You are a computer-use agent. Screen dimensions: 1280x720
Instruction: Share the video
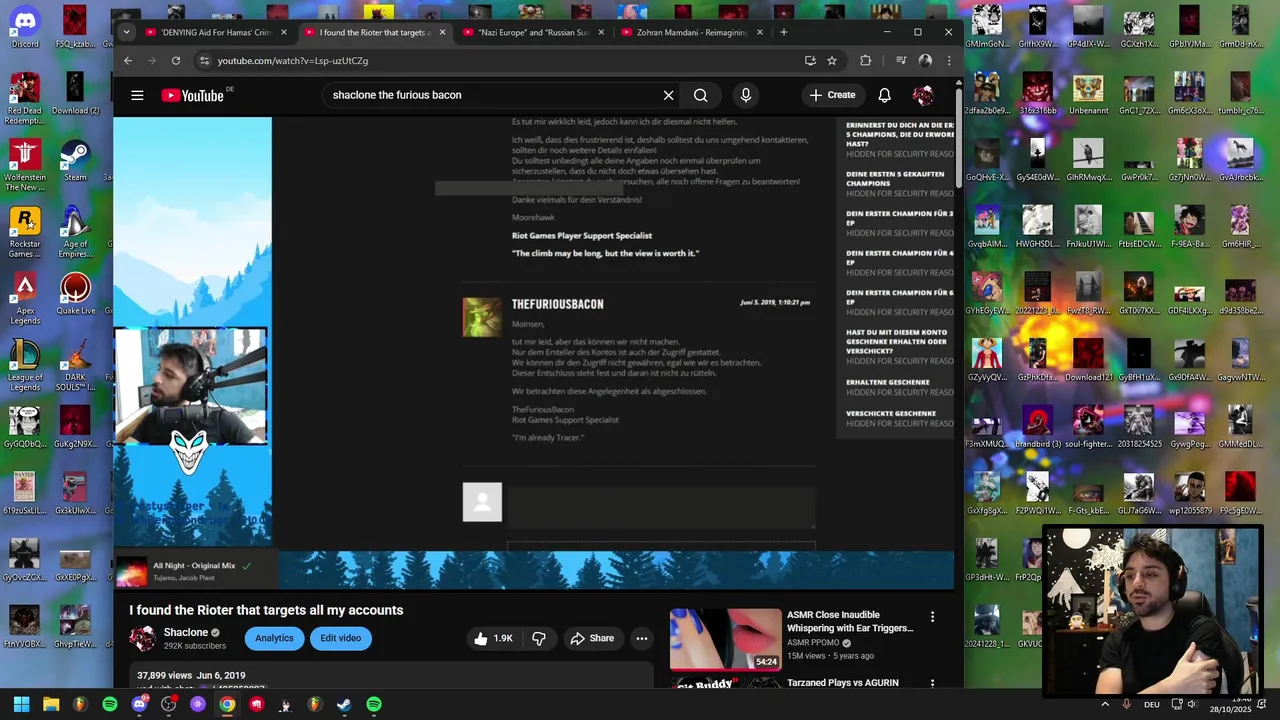pyautogui.click(x=592, y=638)
